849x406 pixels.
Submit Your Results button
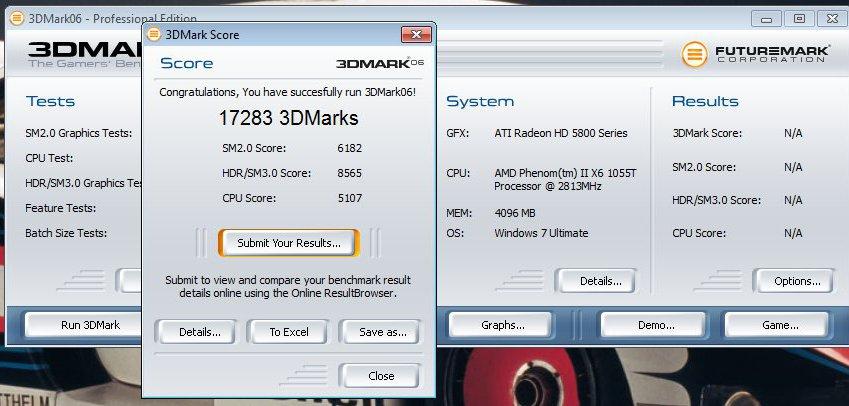point(289,243)
